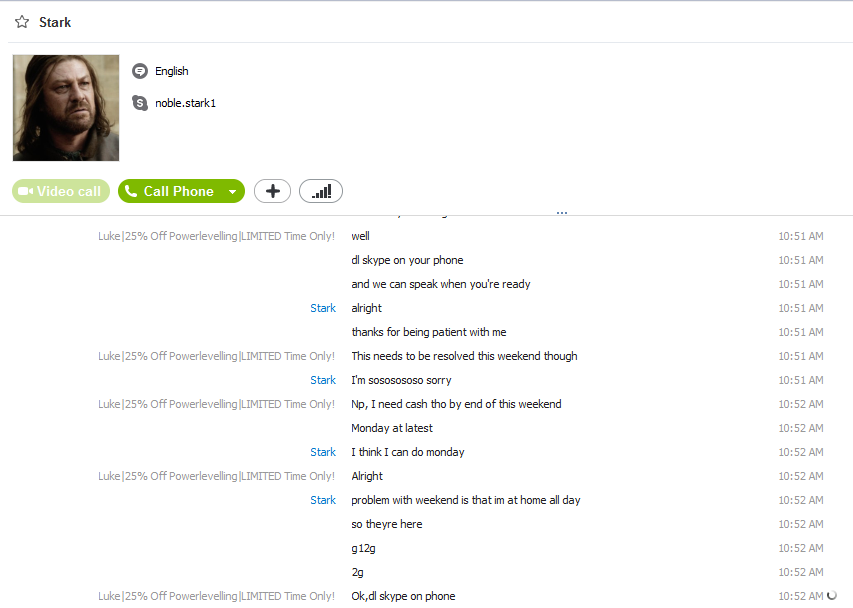Click the plus button to add people
The width and height of the screenshot is (853, 608).
(x=273, y=191)
